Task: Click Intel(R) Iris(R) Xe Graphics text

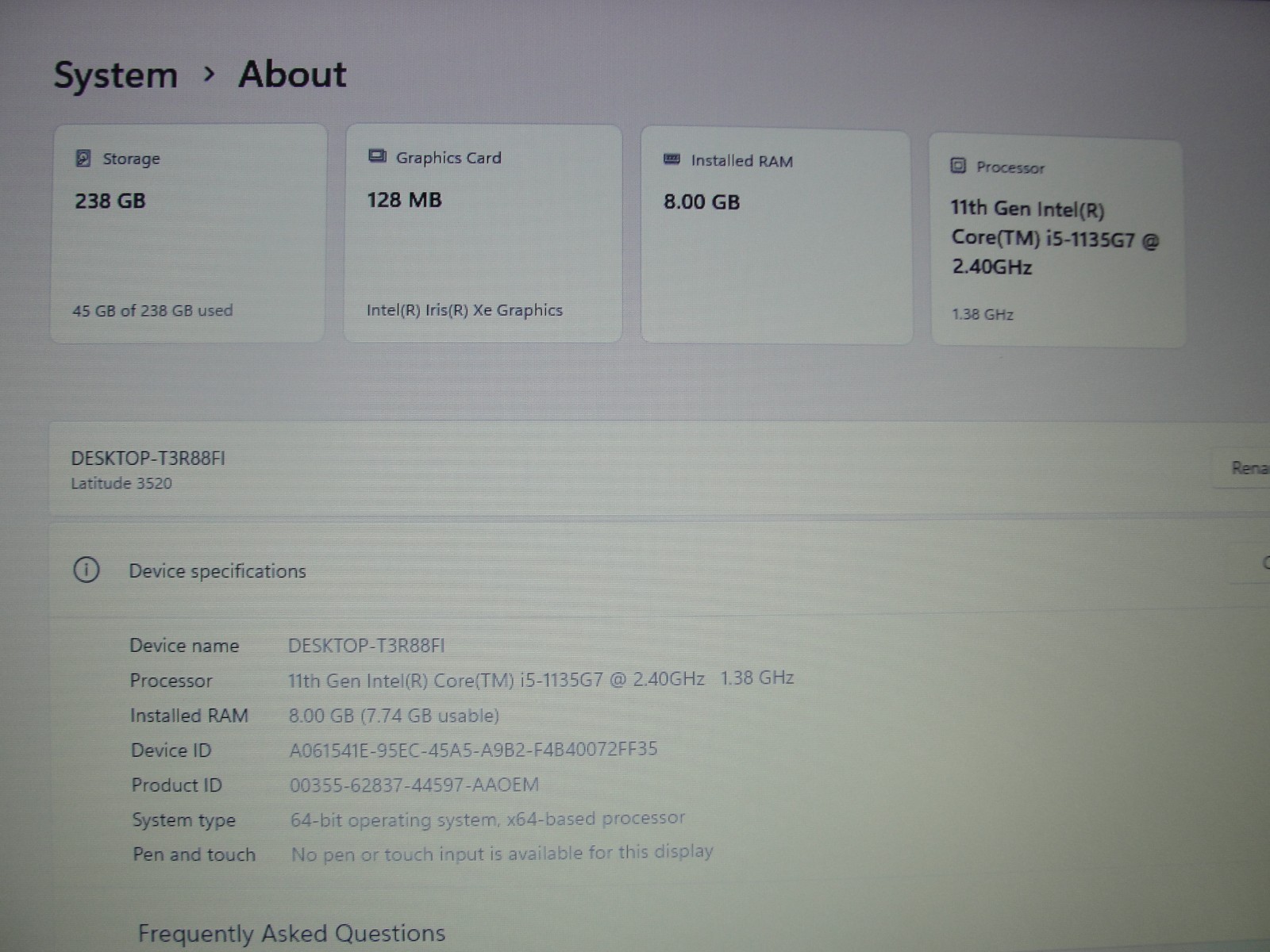Action: point(464,310)
